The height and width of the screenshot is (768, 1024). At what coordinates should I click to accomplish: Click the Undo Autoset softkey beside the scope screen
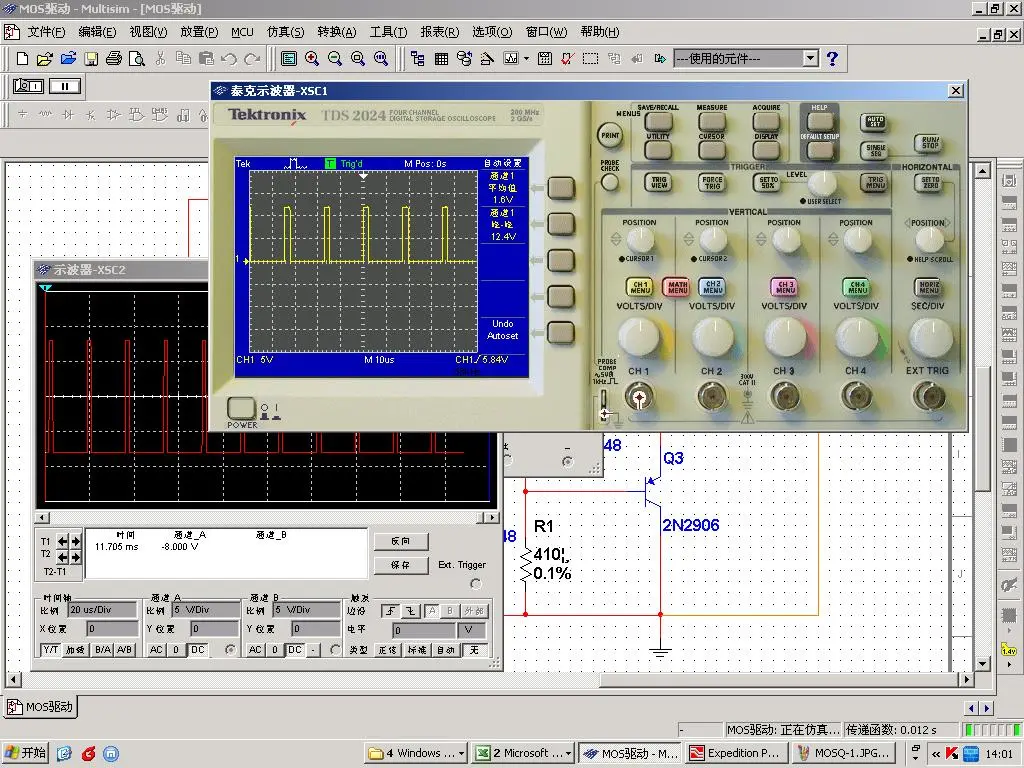561,333
